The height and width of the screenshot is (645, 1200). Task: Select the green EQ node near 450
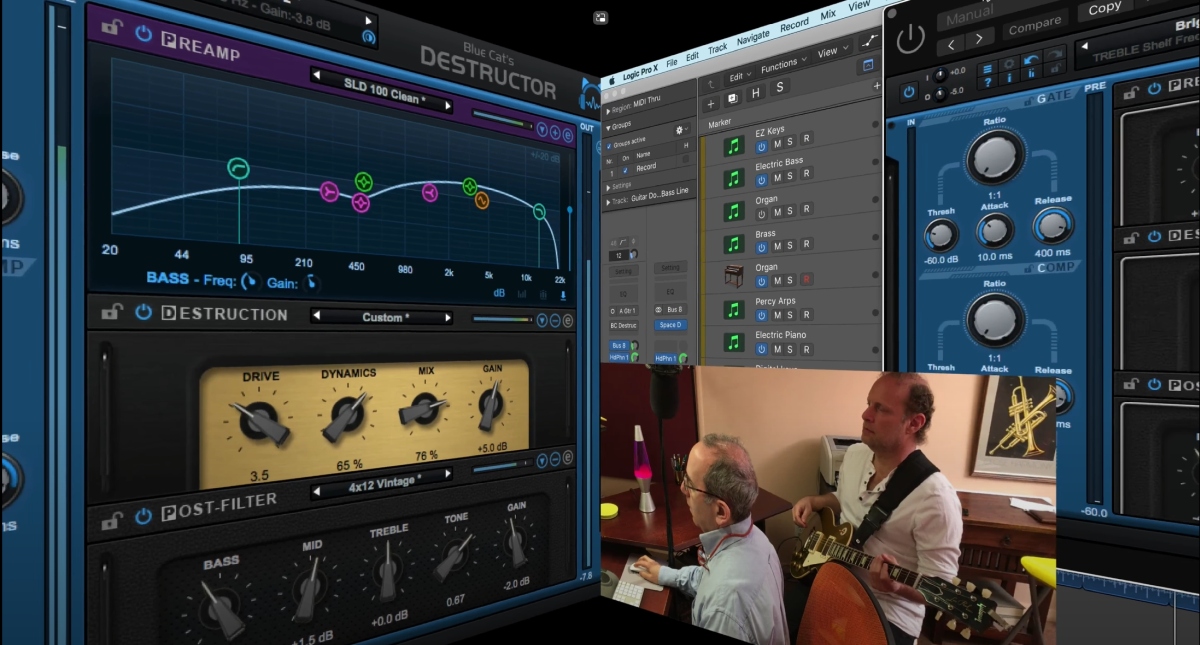364,182
